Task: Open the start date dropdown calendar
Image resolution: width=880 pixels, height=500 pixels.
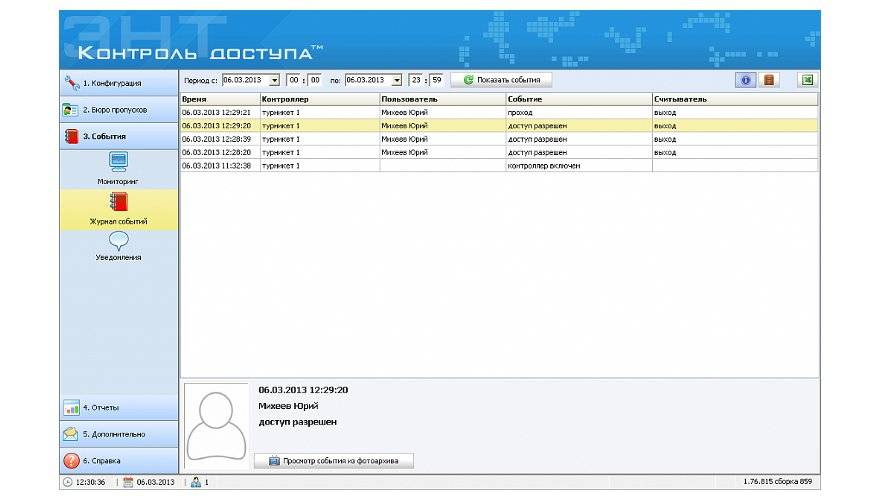Action: (275, 80)
